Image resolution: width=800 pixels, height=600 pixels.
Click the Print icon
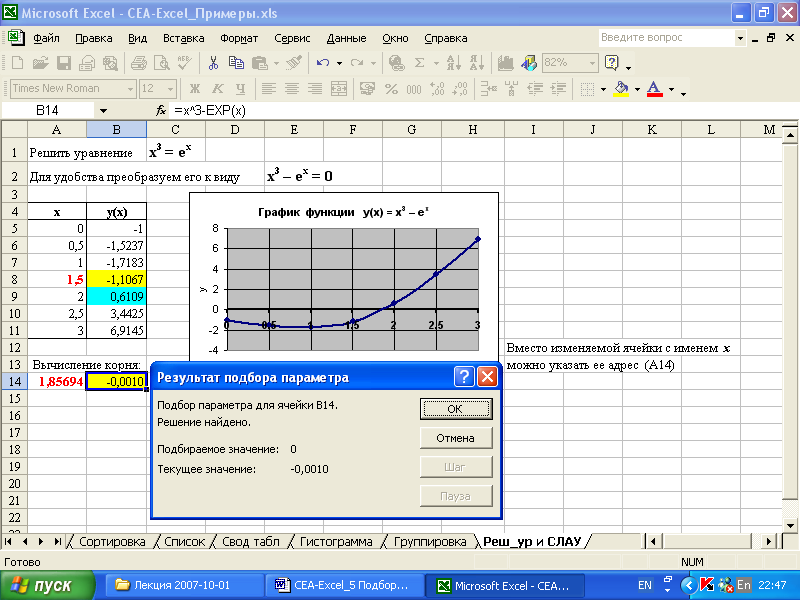pos(139,63)
